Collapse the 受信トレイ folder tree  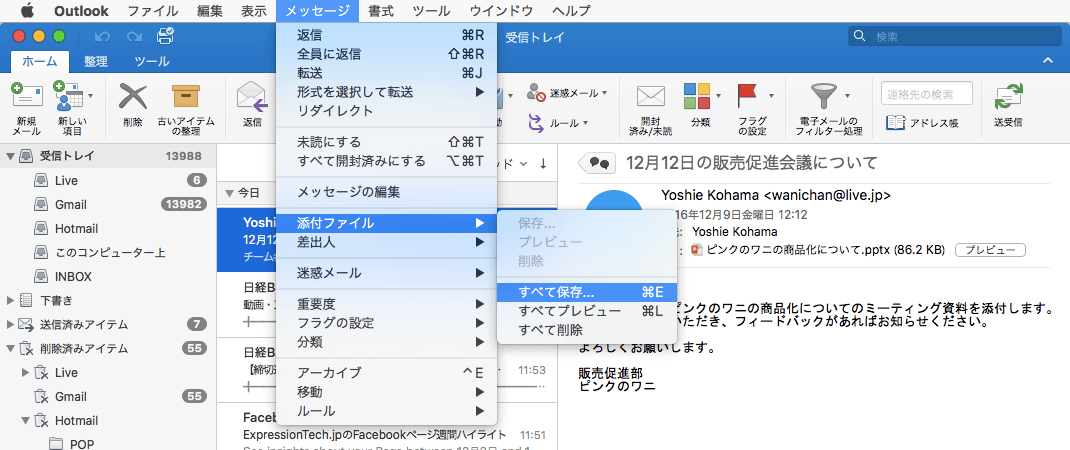pos(10,156)
